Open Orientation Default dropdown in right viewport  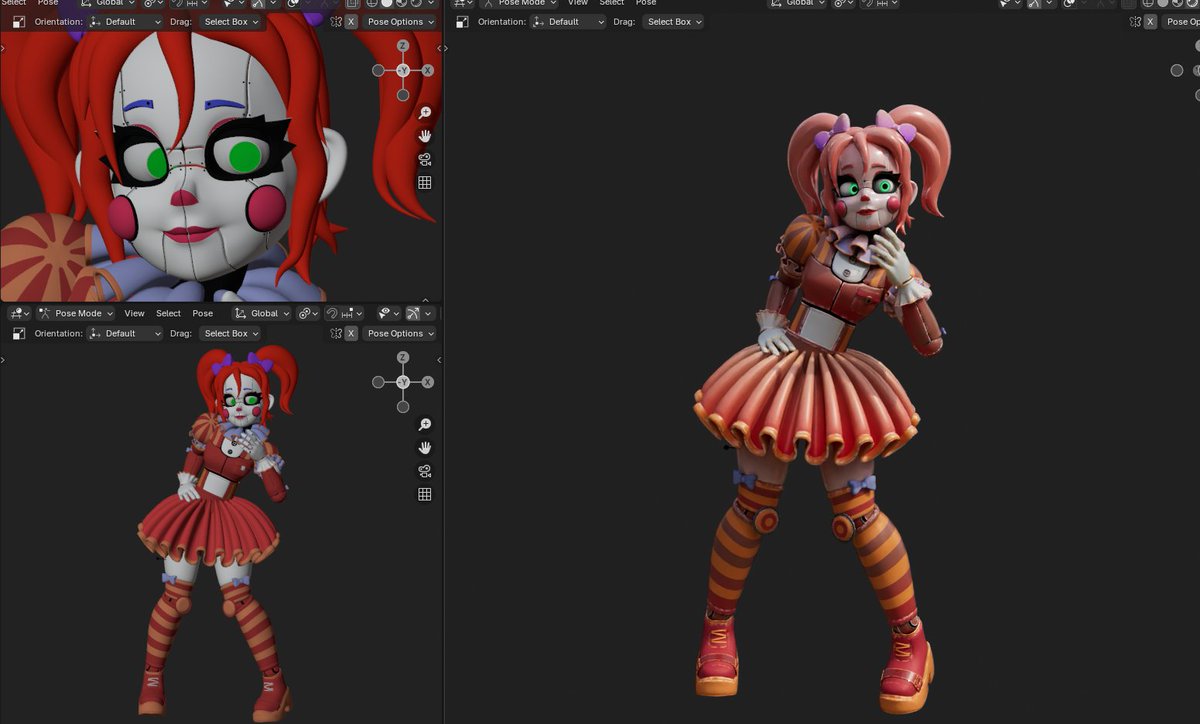pos(568,21)
